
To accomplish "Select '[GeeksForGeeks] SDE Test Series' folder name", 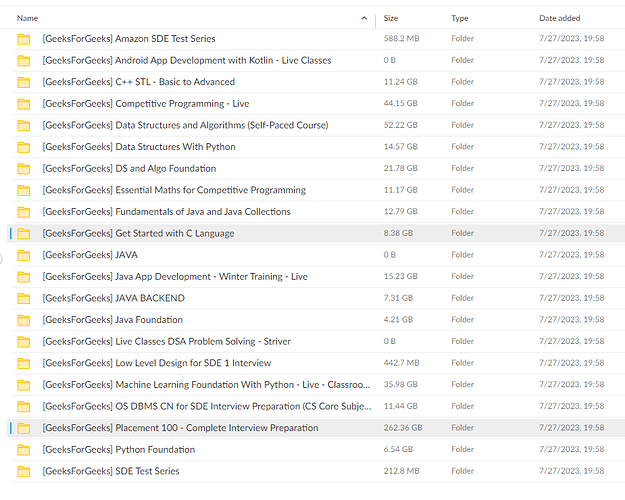I will coord(111,471).
